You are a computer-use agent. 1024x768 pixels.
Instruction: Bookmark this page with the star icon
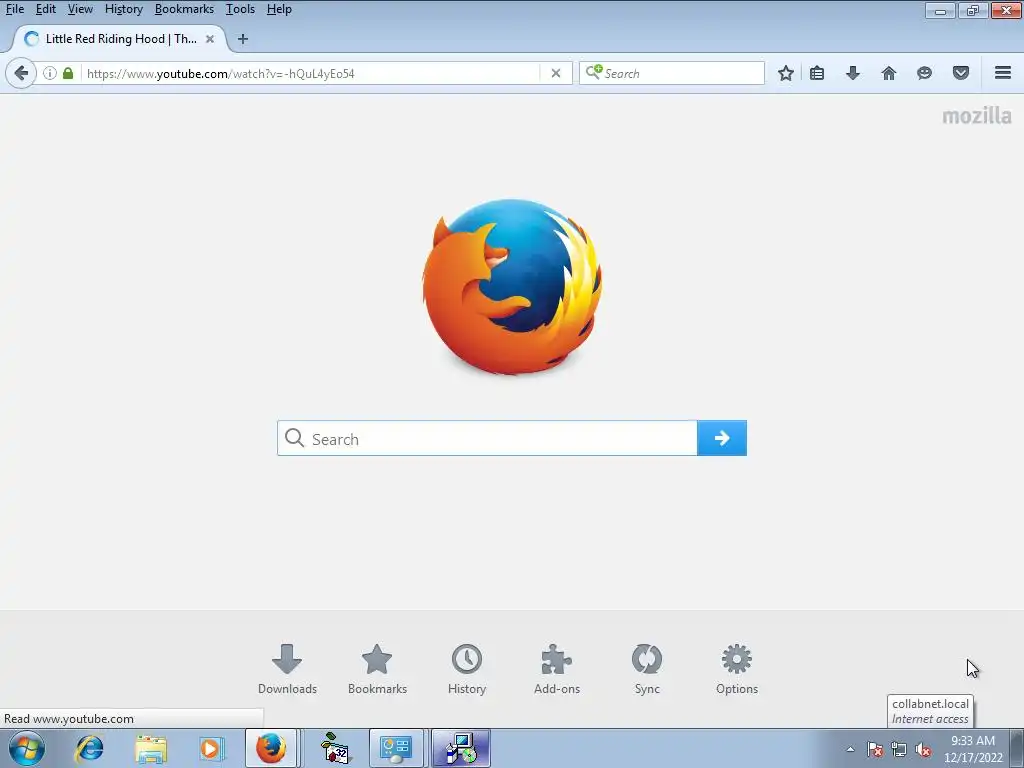click(786, 73)
